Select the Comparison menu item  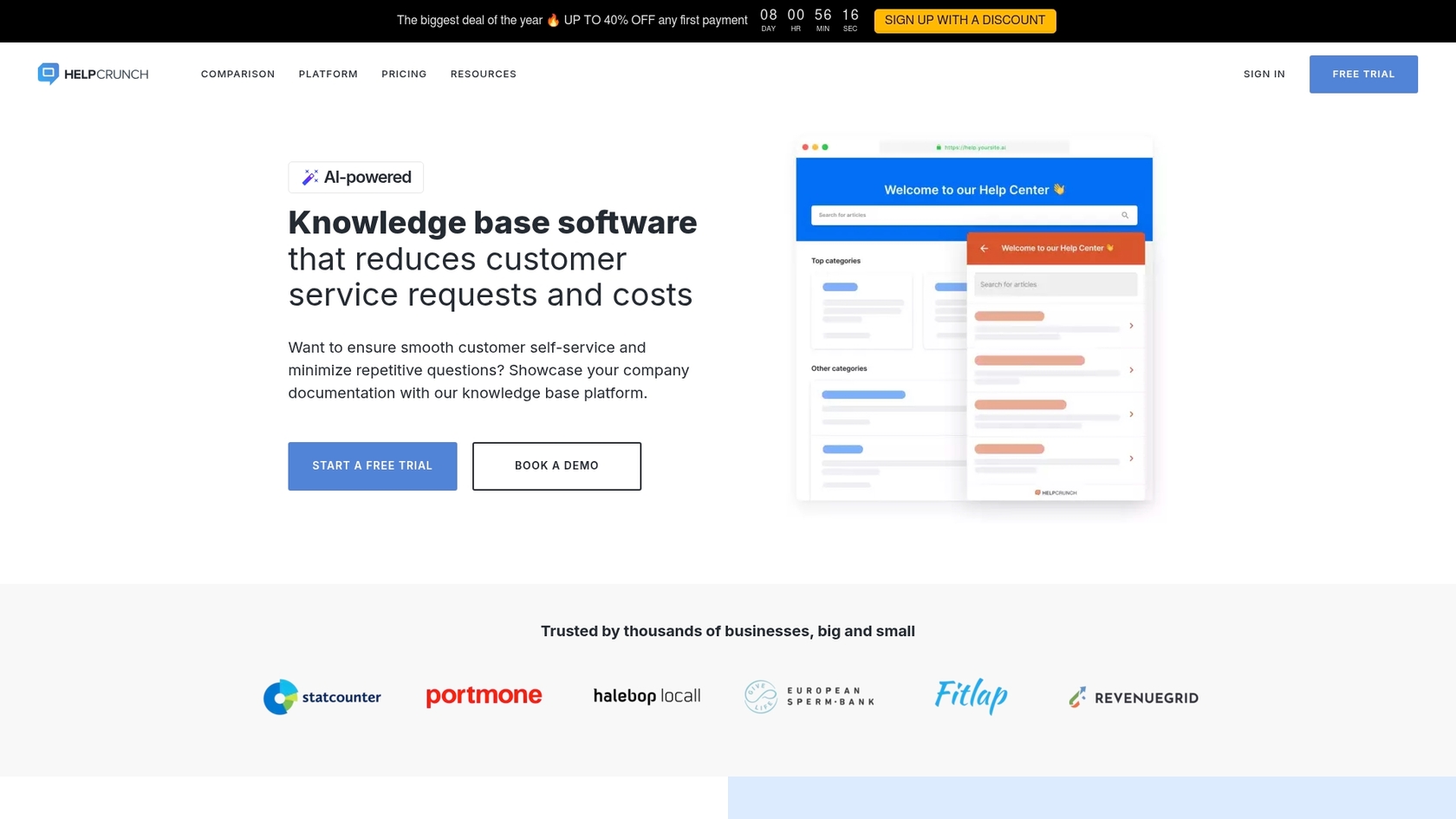pyautogui.click(x=237, y=74)
